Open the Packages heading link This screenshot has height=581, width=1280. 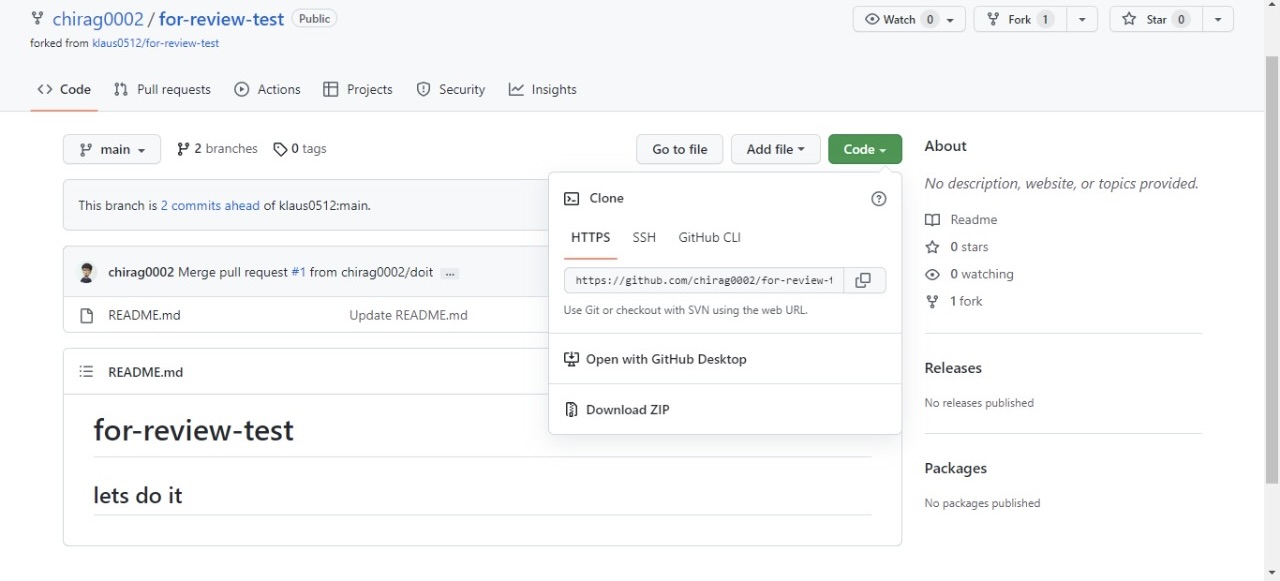point(955,468)
